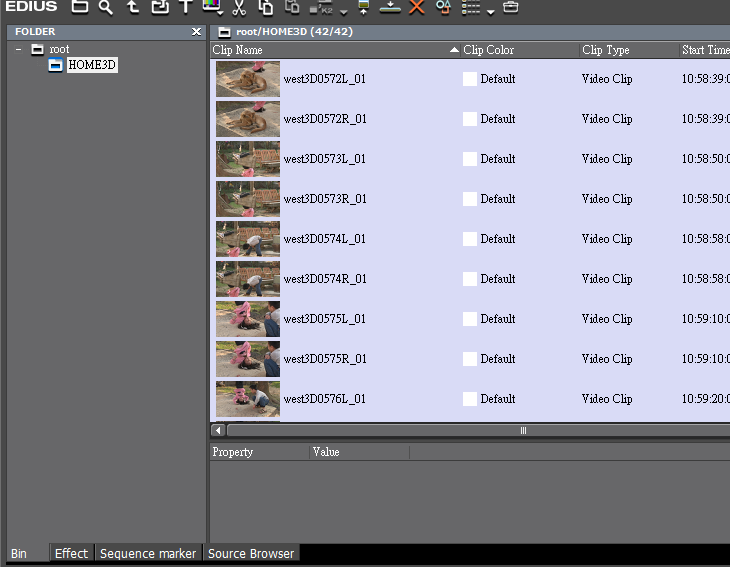Select clip name west3D0576L_01
This screenshot has height=567, width=730.
324,399
